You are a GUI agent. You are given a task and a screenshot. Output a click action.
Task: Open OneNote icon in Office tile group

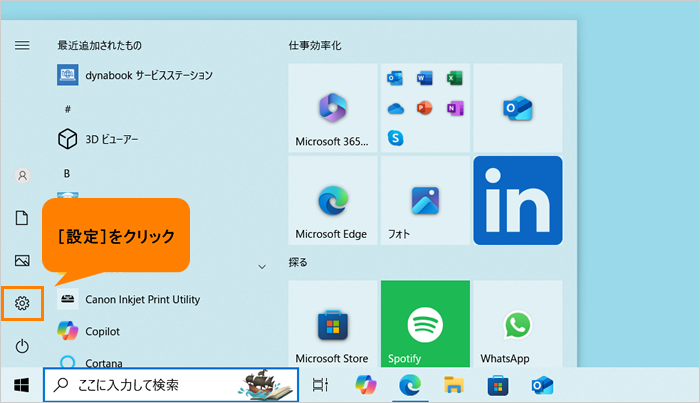pos(454,108)
